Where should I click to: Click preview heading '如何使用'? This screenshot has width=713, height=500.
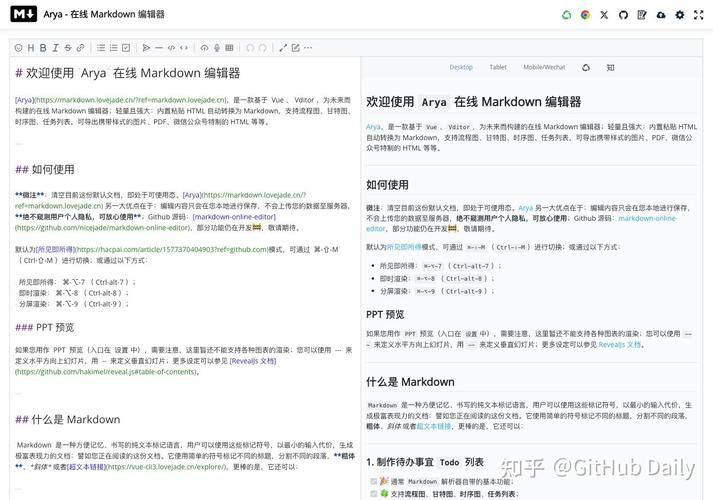pos(387,185)
